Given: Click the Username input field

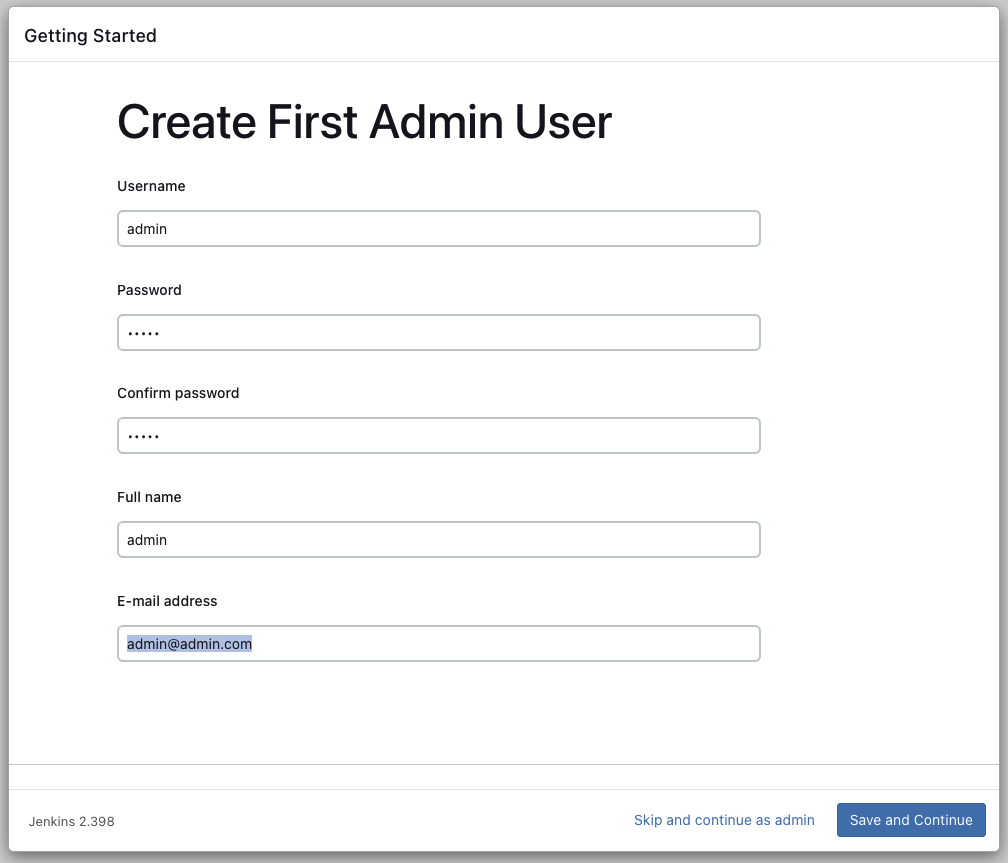Looking at the screenshot, I should click(x=438, y=228).
